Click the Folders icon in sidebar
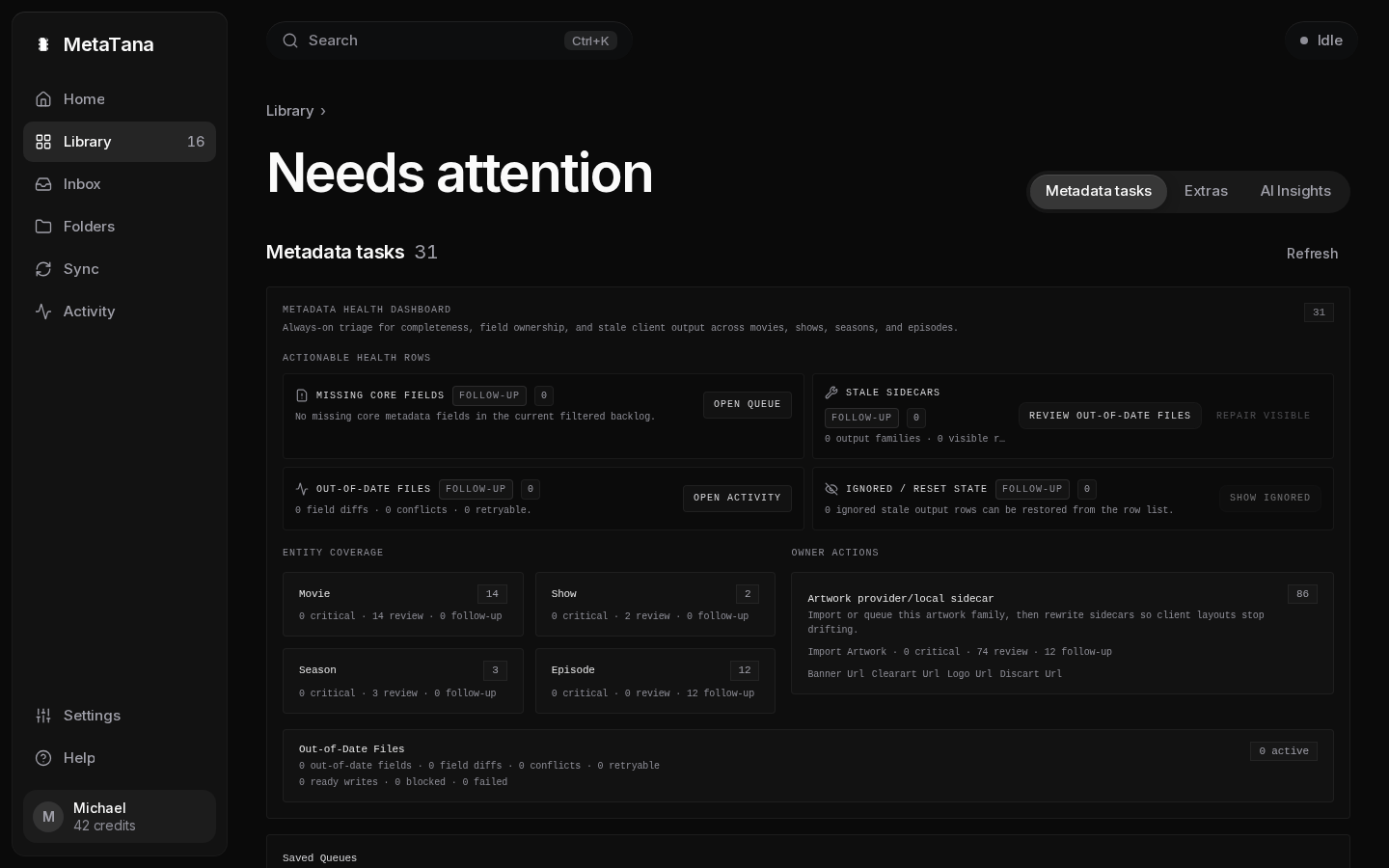Screen dimensions: 1389x868 pos(43,227)
